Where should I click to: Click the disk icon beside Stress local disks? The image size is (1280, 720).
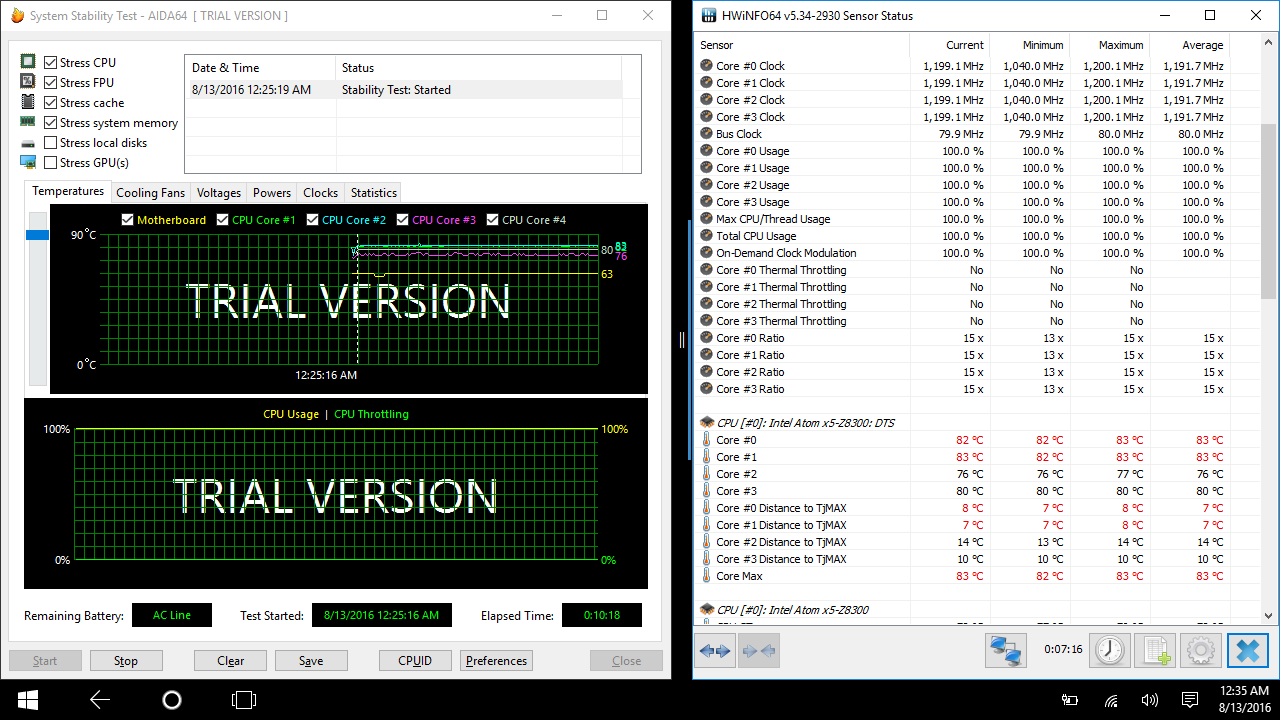coord(28,143)
